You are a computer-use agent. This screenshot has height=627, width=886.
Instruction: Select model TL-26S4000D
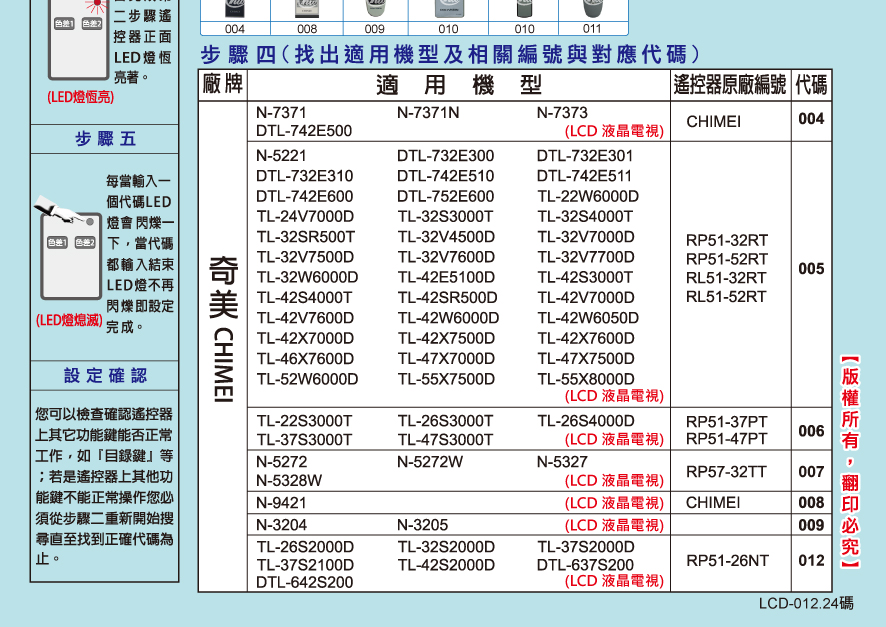[x=585, y=421]
